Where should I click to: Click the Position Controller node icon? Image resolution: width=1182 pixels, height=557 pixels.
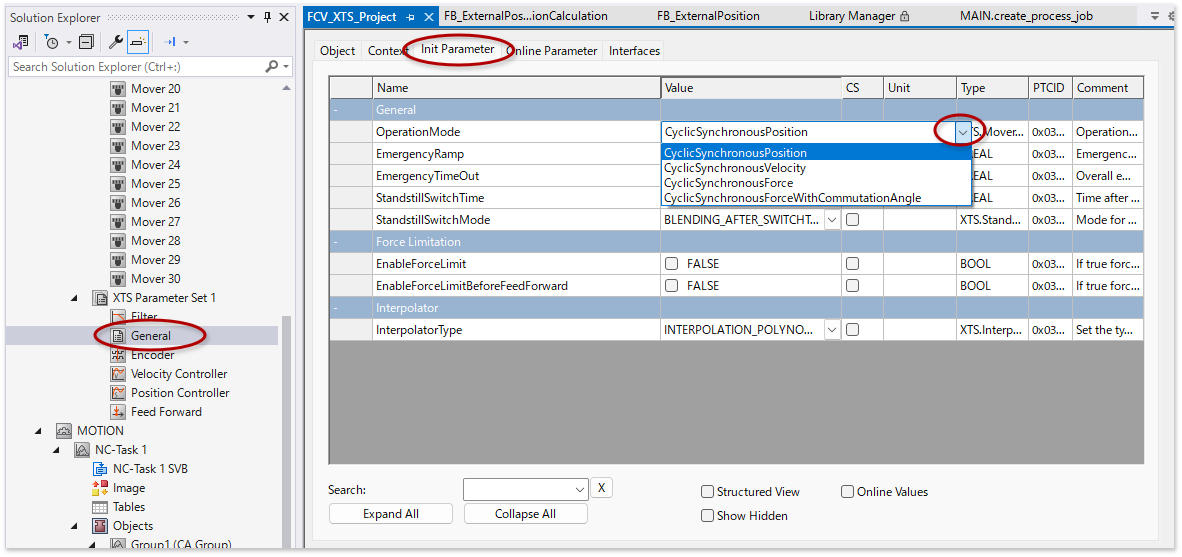[118, 393]
